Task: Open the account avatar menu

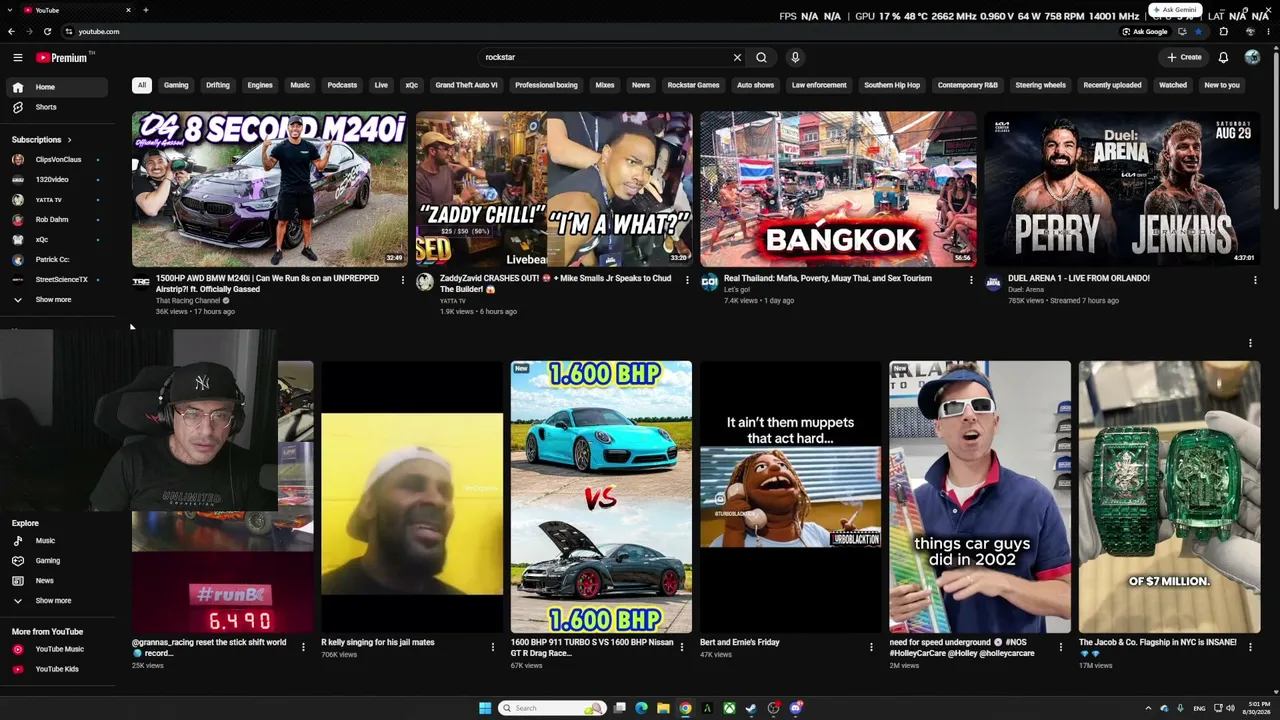Action: click(x=1252, y=58)
